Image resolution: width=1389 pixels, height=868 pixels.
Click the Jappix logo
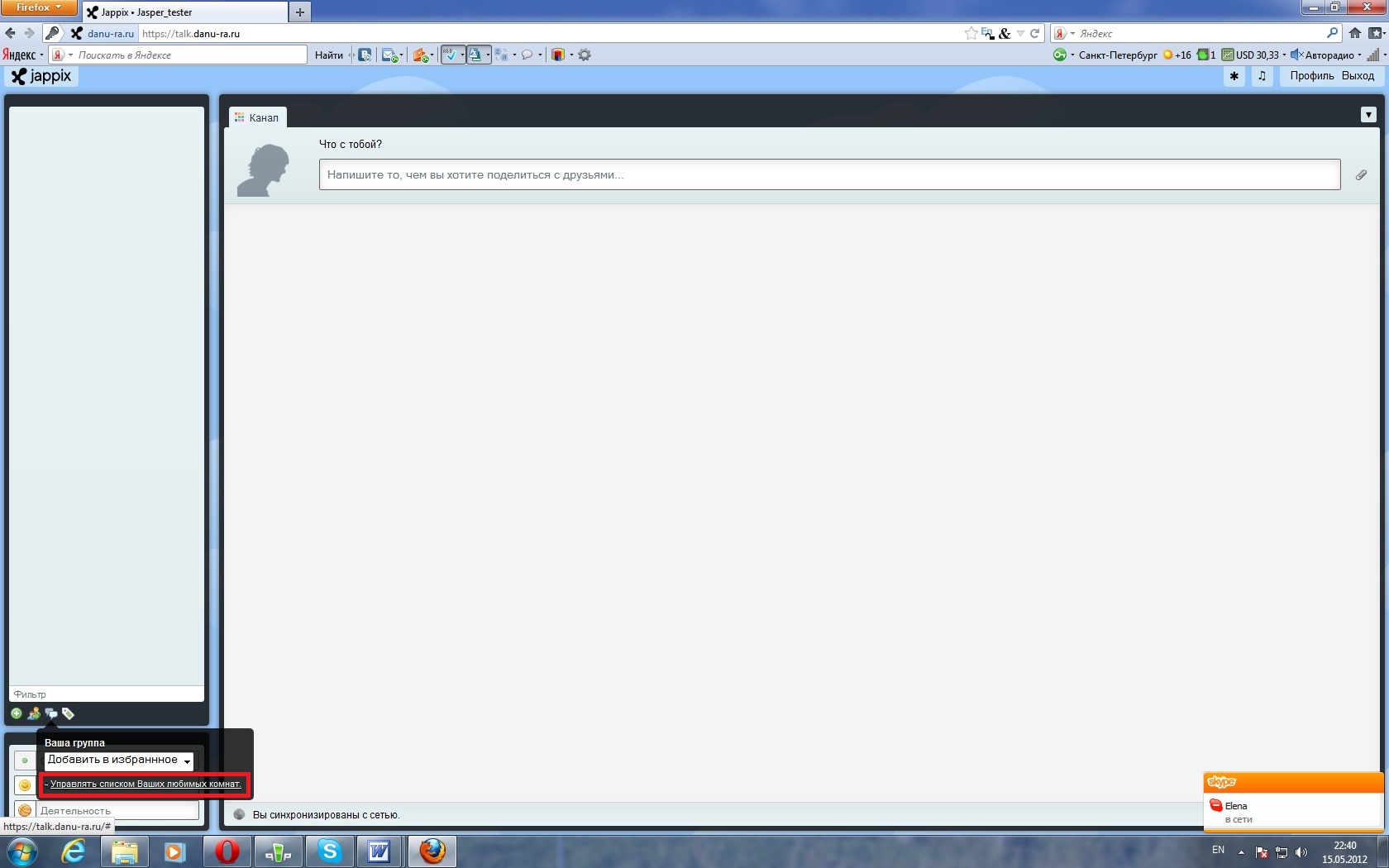(41, 76)
